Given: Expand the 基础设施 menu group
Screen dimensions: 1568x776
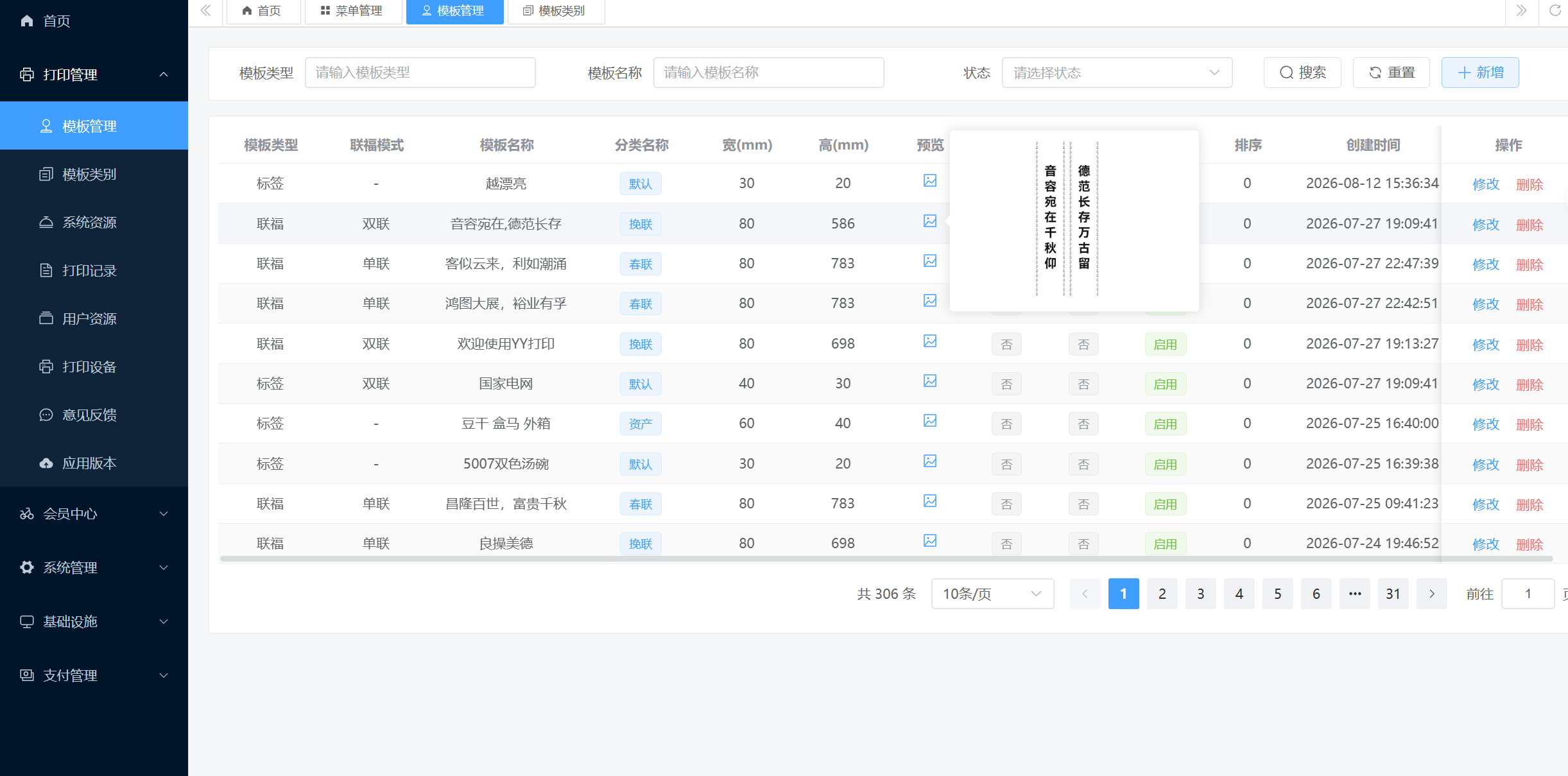Looking at the screenshot, I should click(94, 621).
